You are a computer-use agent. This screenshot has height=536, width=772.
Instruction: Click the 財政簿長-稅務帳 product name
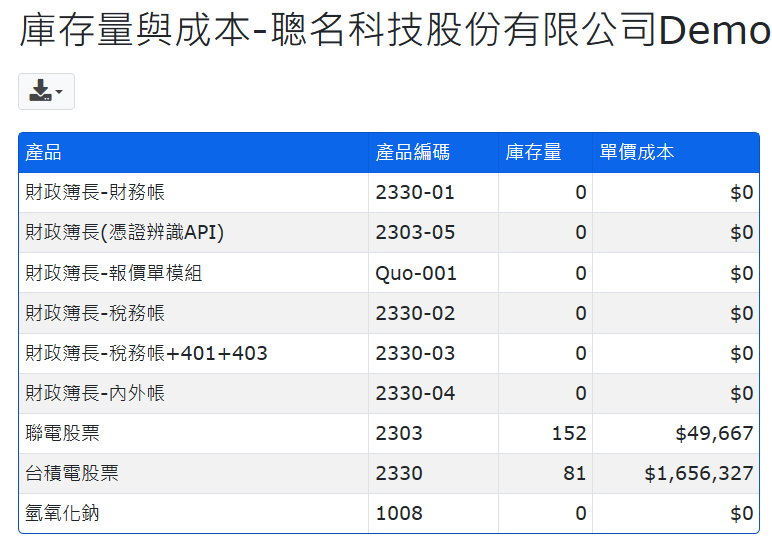point(95,313)
